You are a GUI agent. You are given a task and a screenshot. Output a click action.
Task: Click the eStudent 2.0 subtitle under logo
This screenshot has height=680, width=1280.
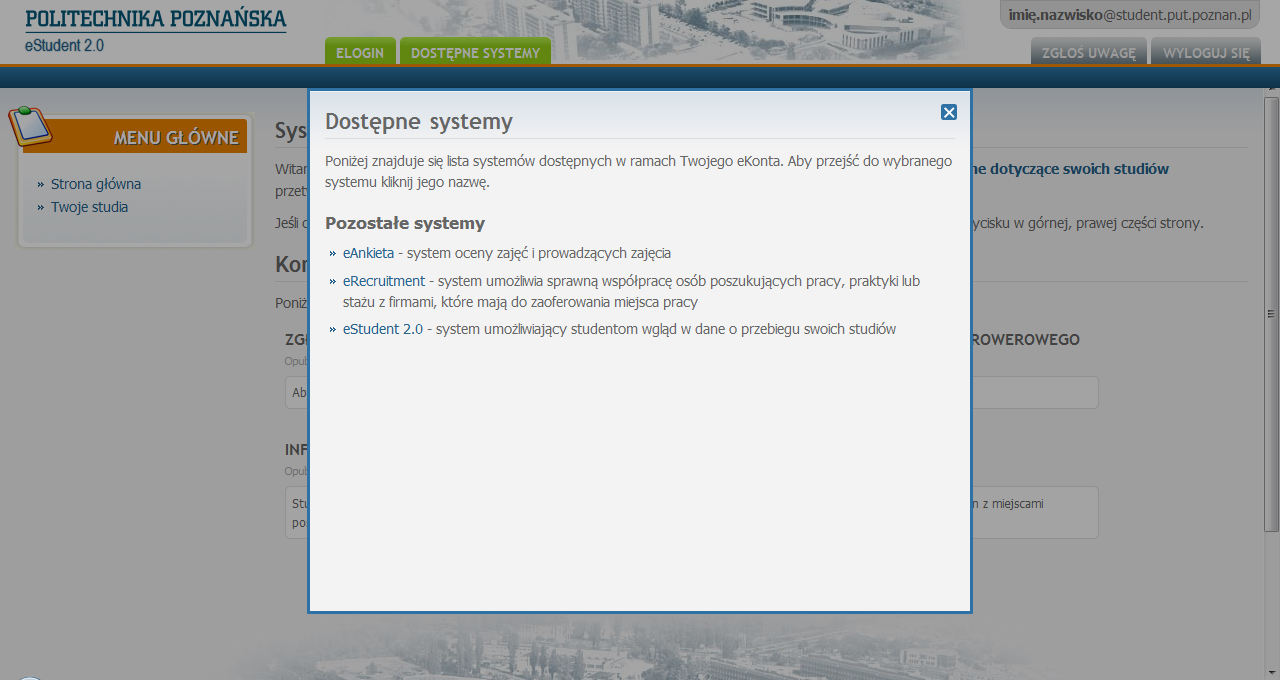[64, 46]
